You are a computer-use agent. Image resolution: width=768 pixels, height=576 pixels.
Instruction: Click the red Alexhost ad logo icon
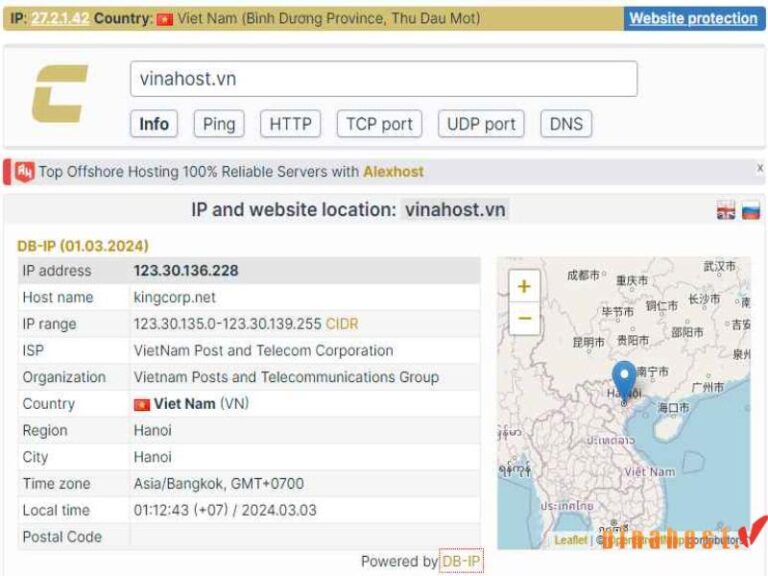click(x=24, y=172)
